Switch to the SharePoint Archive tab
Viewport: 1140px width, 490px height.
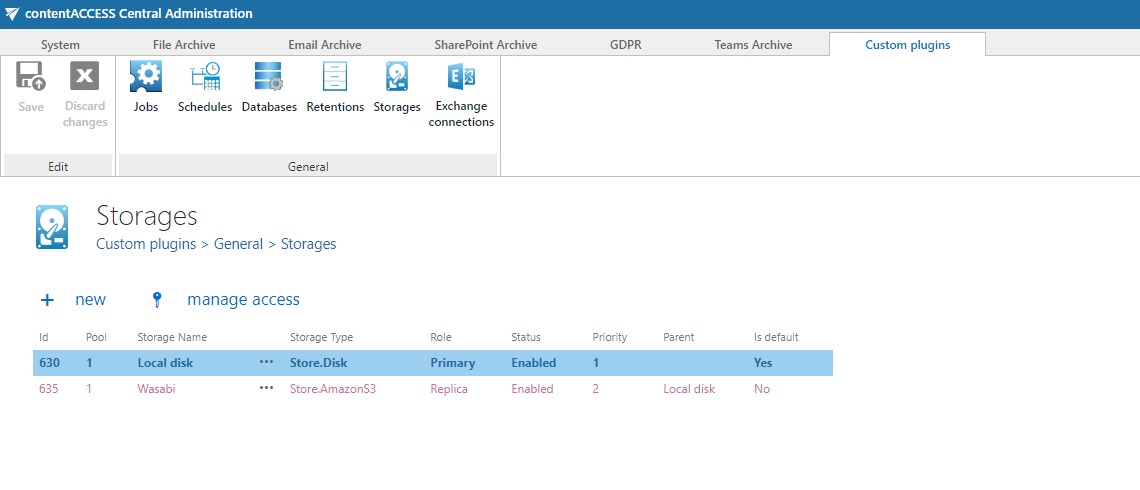click(x=486, y=44)
